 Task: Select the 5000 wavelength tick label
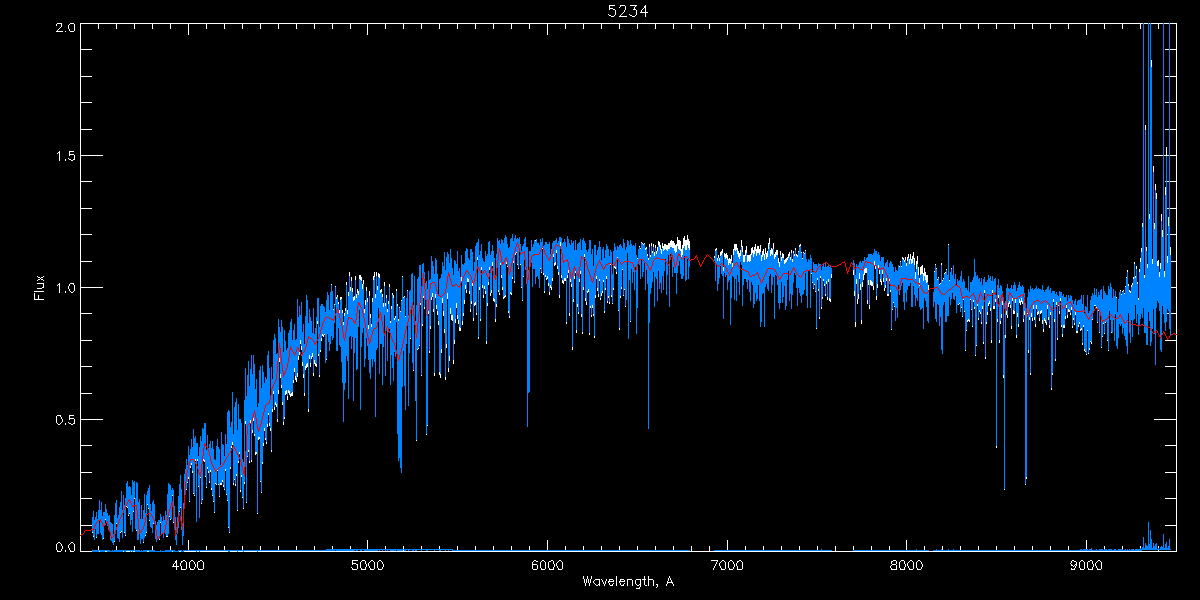(x=368, y=563)
